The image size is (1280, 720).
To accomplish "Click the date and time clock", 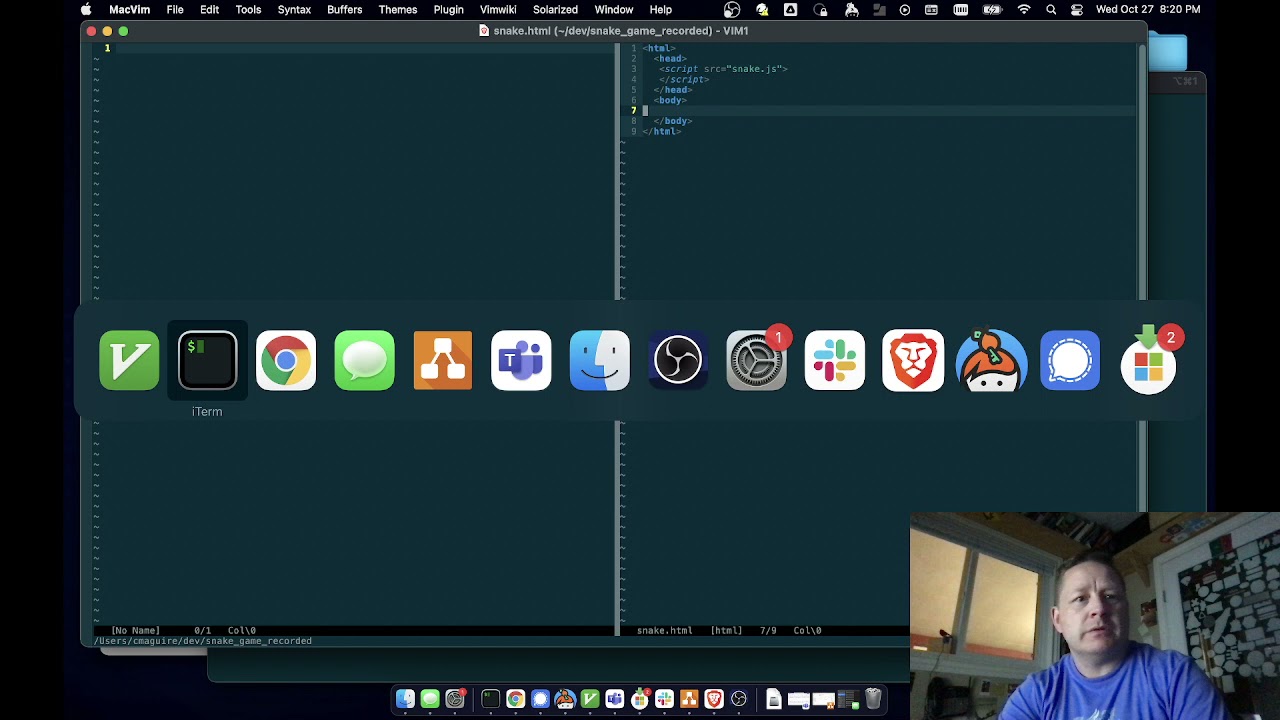I will pos(1148,10).
